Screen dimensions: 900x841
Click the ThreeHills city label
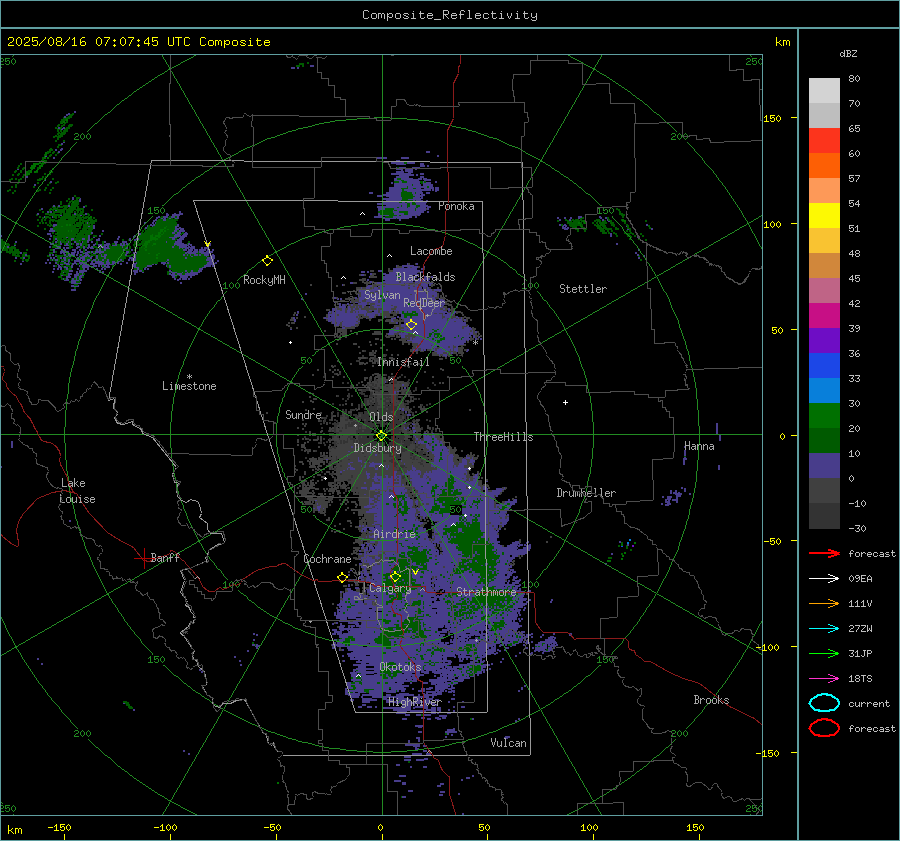coord(503,437)
